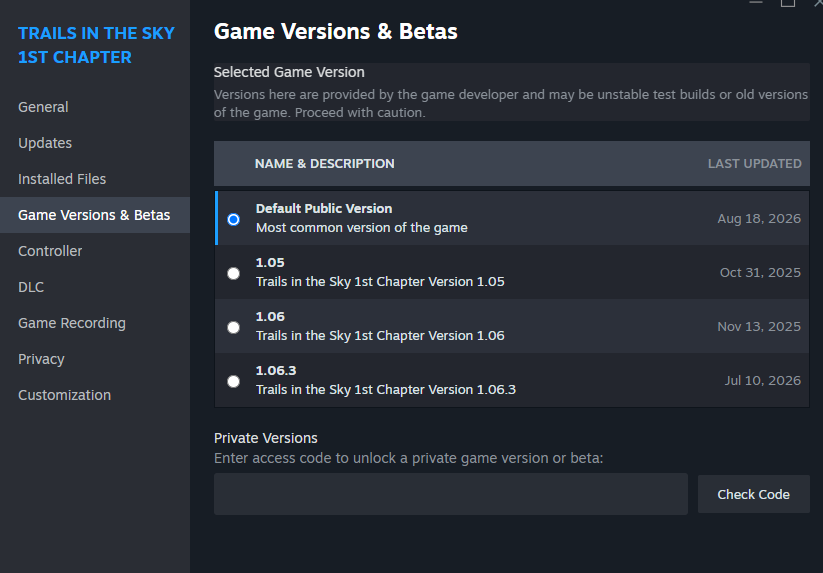Click the NAME & DESCRIPTION column header

[324, 164]
